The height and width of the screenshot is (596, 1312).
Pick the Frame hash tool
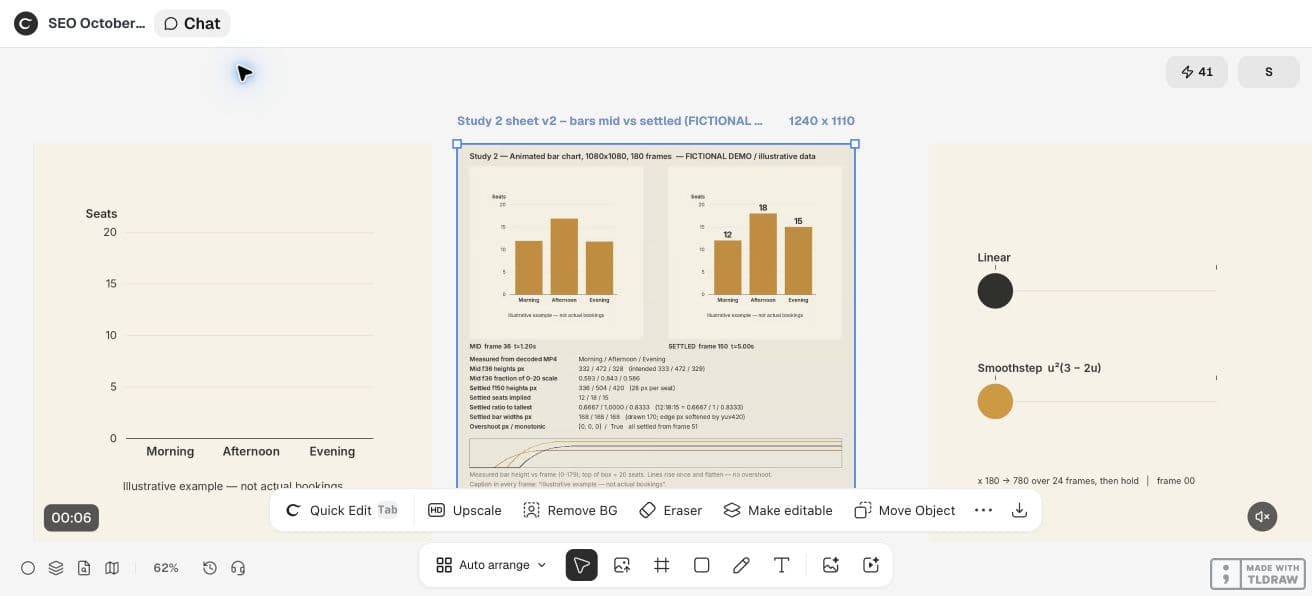coord(662,565)
